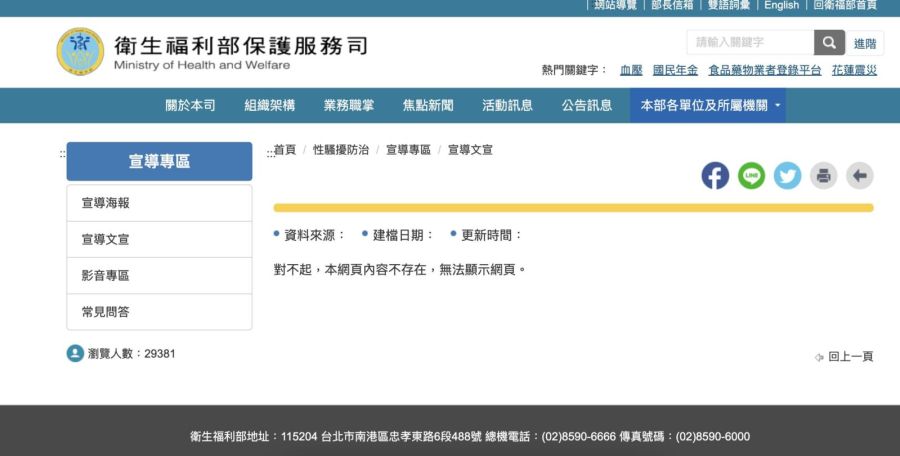Click the 瀏覽人數：29381 text
Screen dimensions: 900x456
131,354
